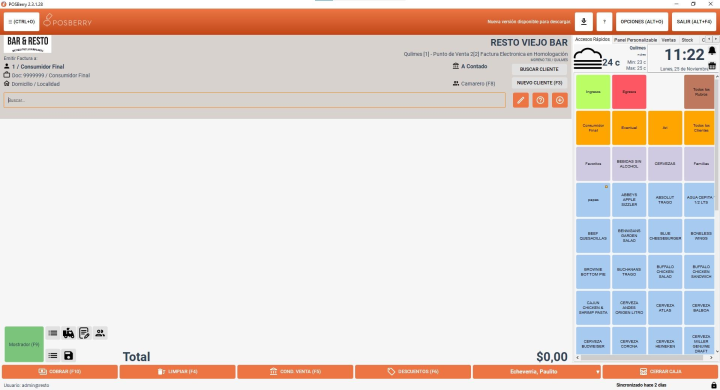Add CERVEZA HEINEKEN product
Viewport: 720px width, 390px height.
tap(665, 341)
